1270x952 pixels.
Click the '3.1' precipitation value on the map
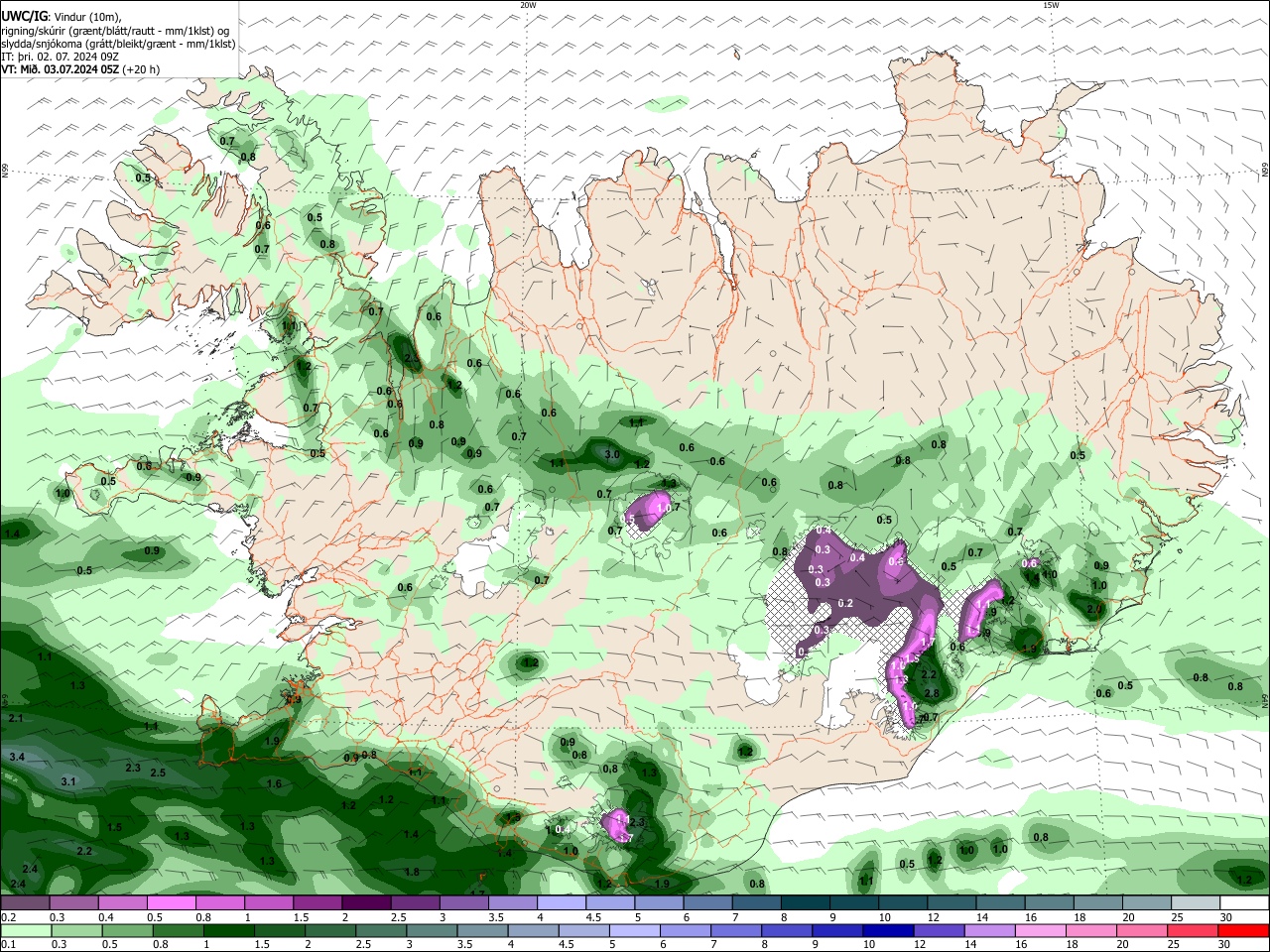tap(68, 781)
